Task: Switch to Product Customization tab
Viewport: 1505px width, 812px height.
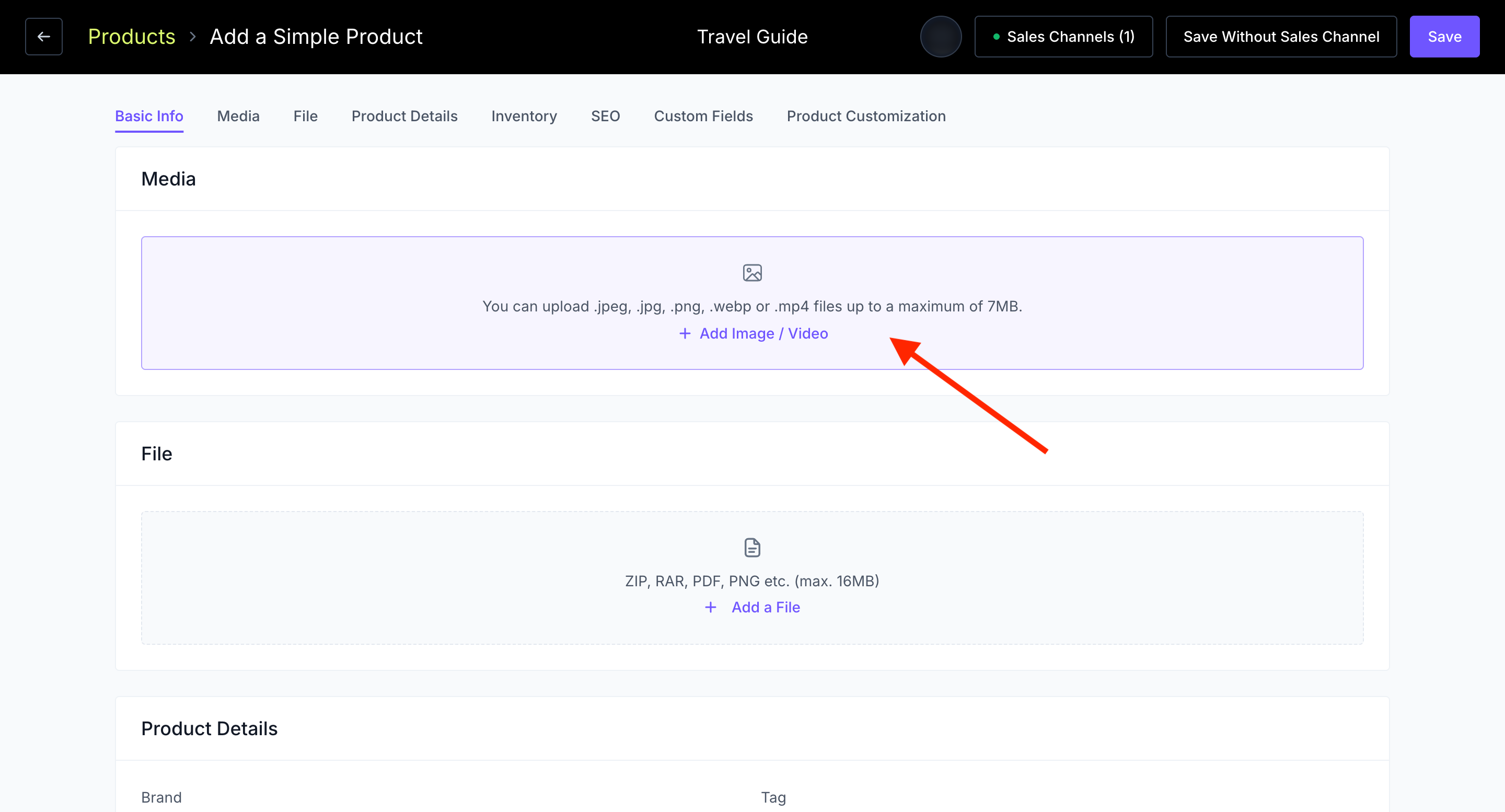Action: pos(866,116)
